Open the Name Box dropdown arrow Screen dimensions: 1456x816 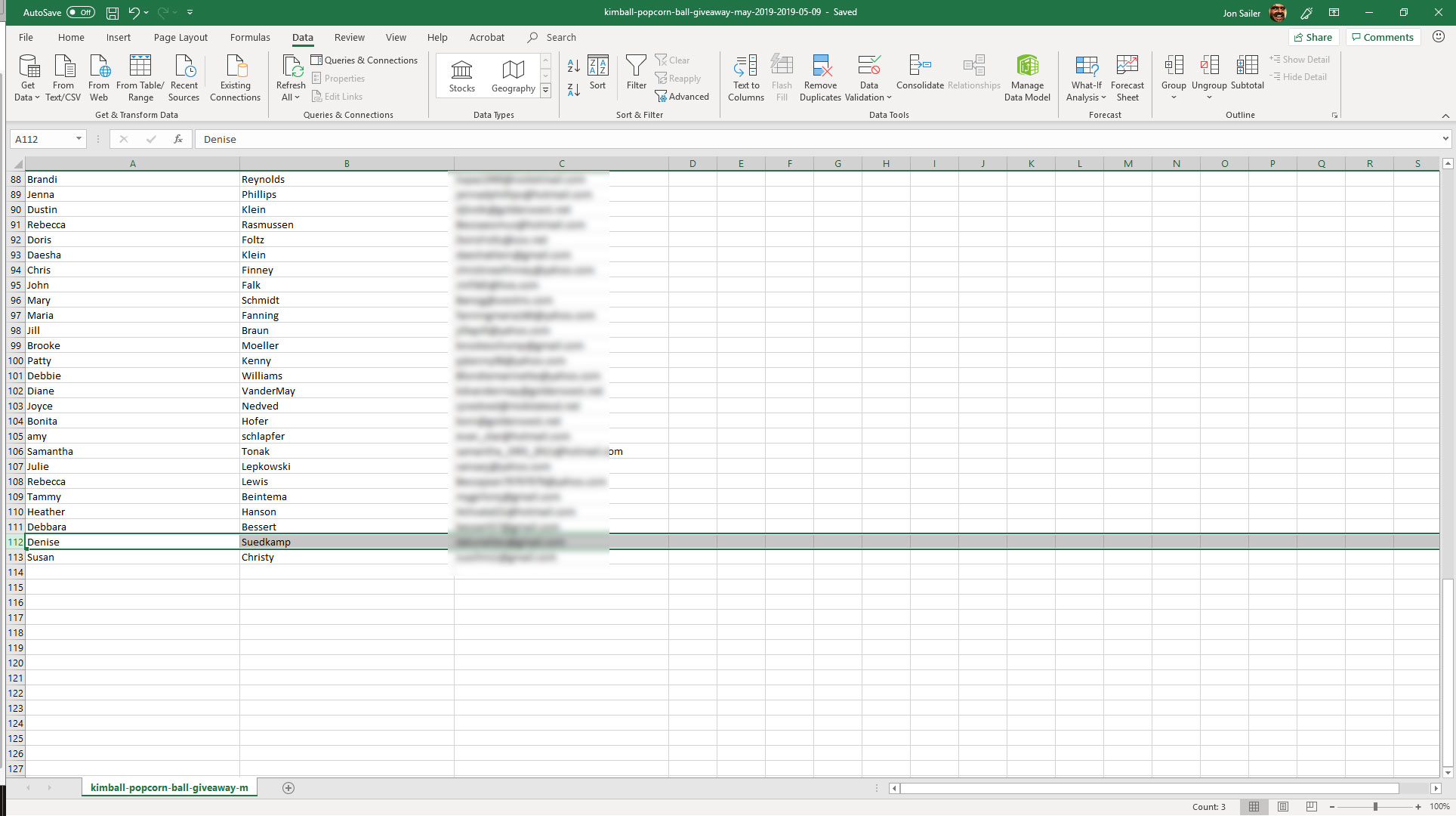[x=79, y=139]
